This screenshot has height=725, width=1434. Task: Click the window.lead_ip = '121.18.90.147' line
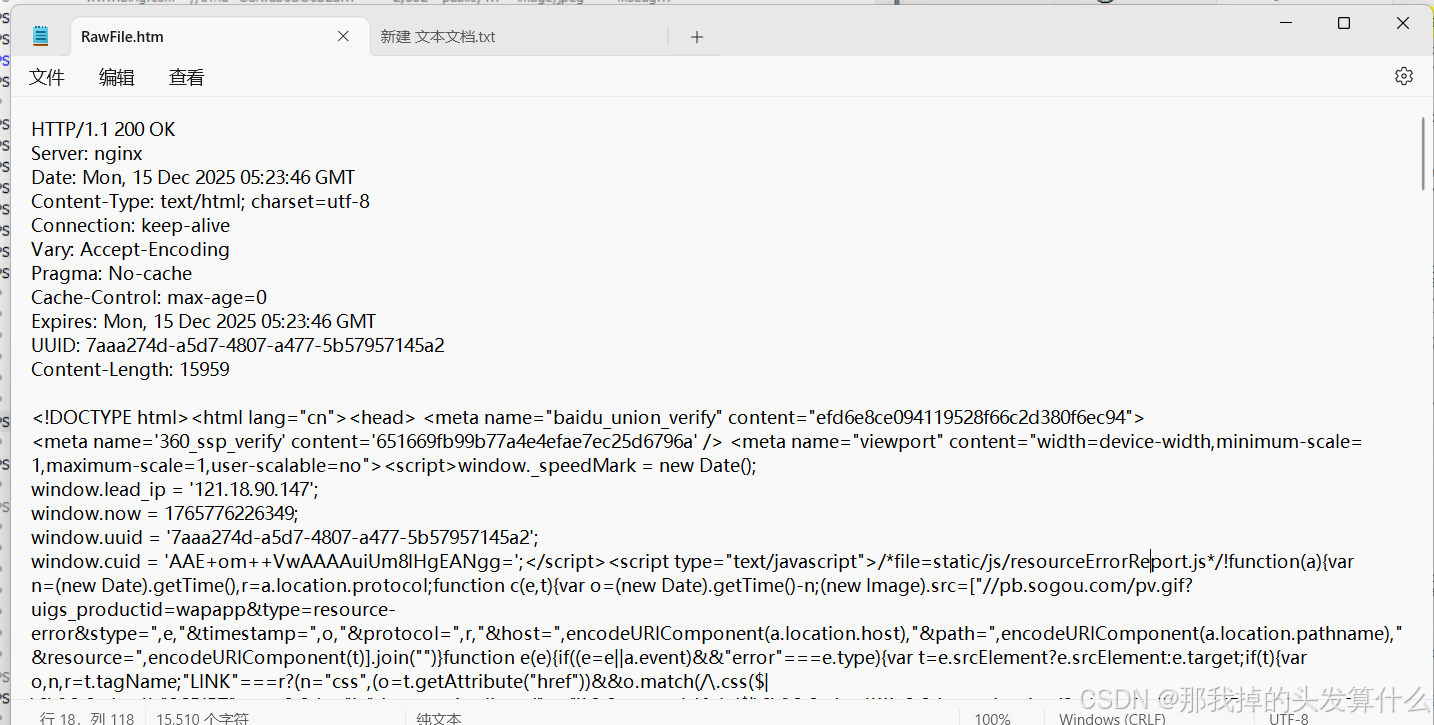point(174,489)
